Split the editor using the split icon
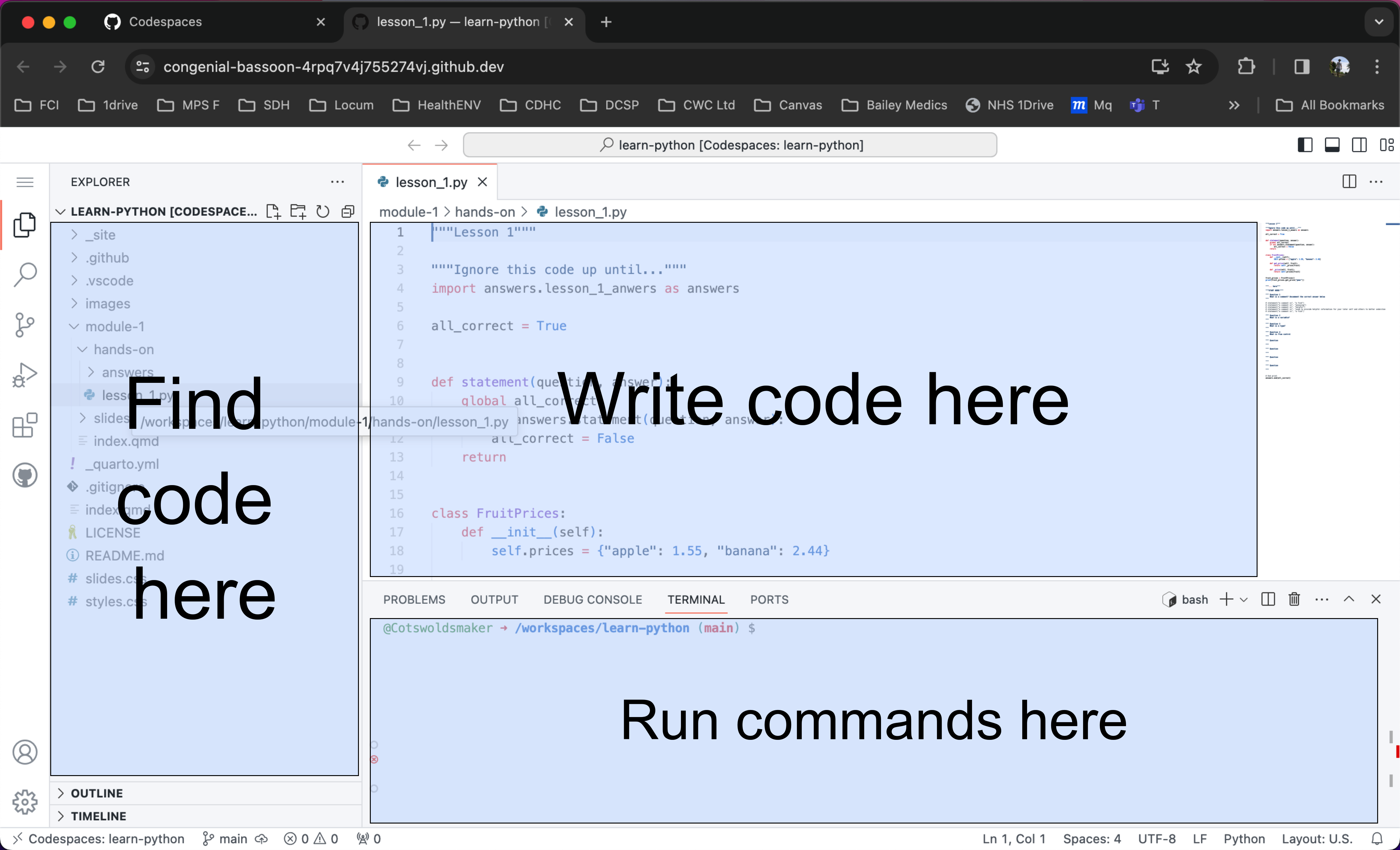The height and width of the screenshot is (850, 1400). pyautogui.click(x=1349, y=181)
